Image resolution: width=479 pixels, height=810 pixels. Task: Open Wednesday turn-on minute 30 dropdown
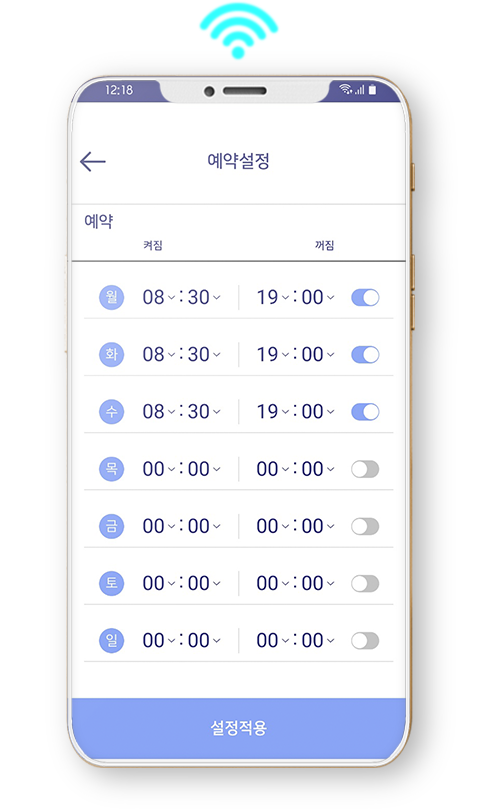click(204, 412)
